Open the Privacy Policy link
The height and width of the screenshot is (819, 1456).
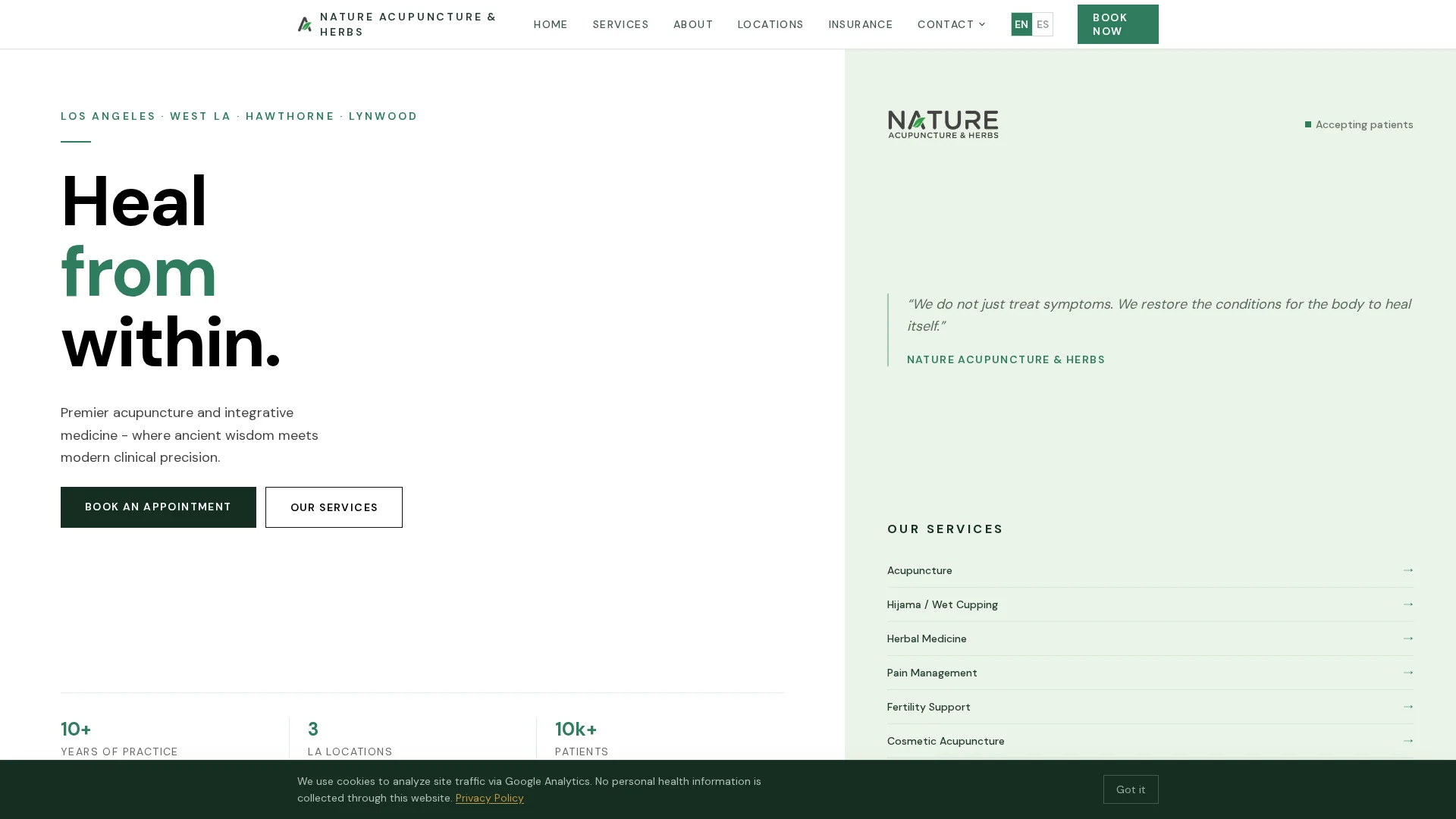pos(490,798)
